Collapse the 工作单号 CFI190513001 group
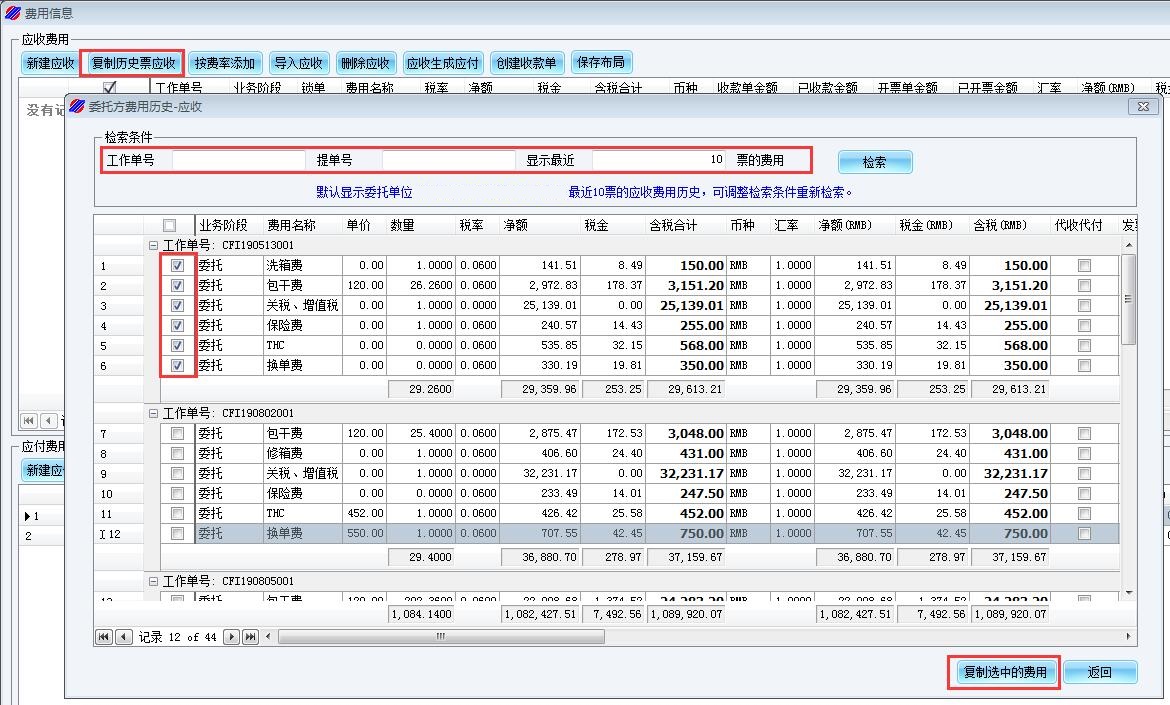 154,246
